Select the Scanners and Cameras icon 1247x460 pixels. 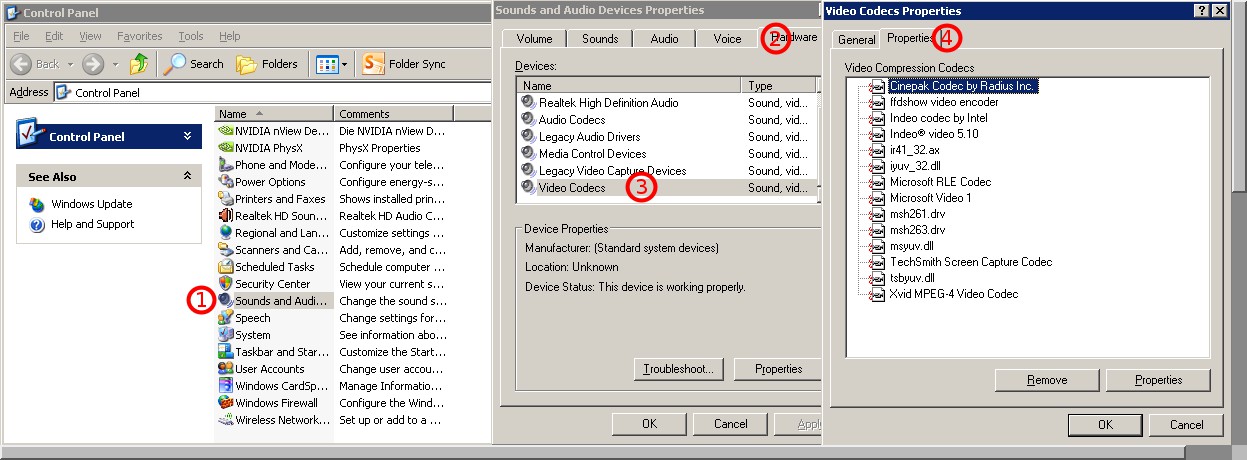click(x=226, y=250)
